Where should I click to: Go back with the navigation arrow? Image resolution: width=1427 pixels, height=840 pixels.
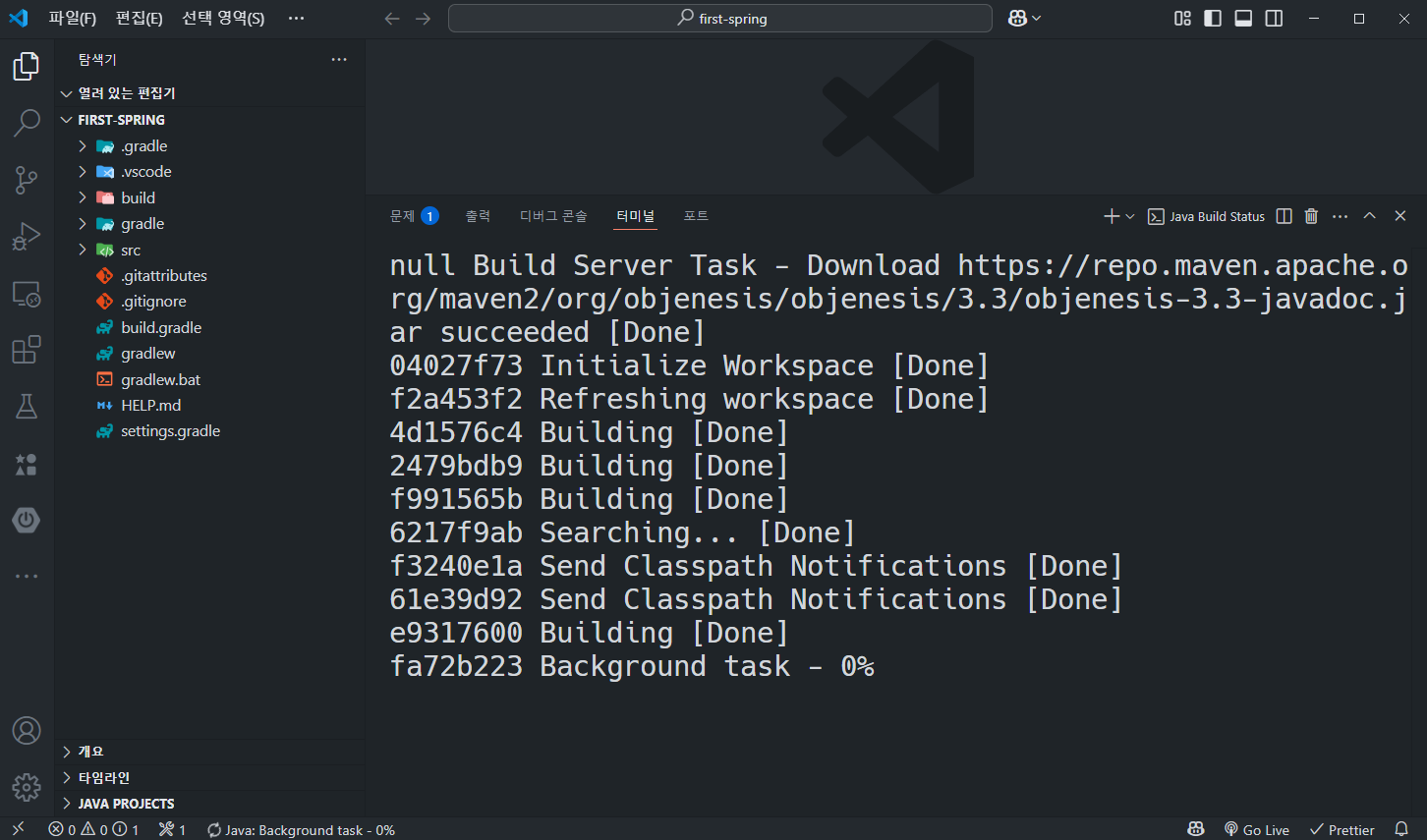(392, 19)
